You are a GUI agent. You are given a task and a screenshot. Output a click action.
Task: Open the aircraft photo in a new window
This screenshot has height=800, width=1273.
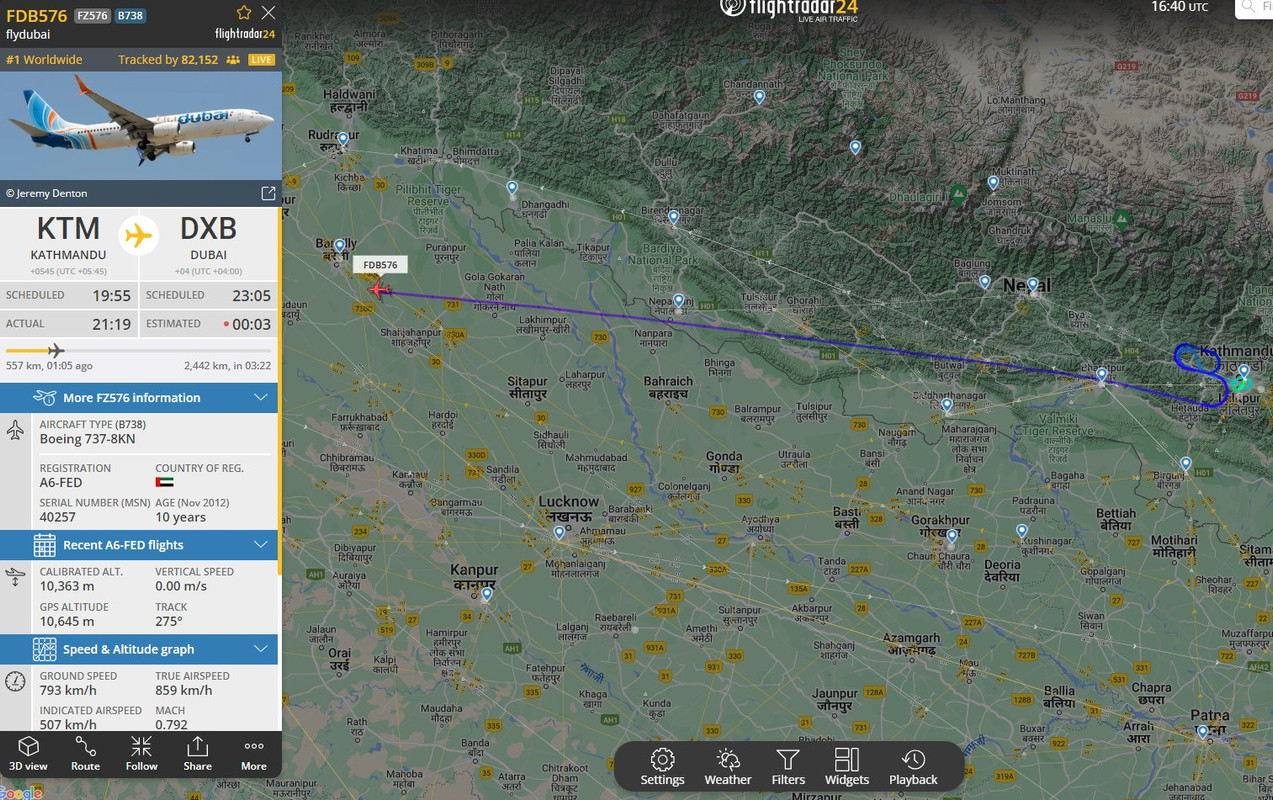268,193
